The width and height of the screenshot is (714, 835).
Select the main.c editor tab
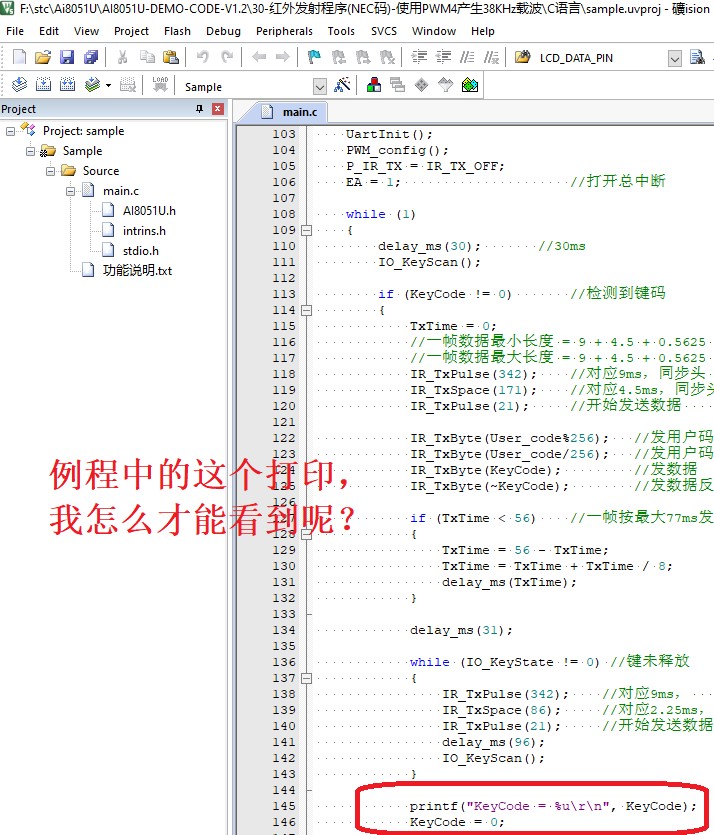290,112
